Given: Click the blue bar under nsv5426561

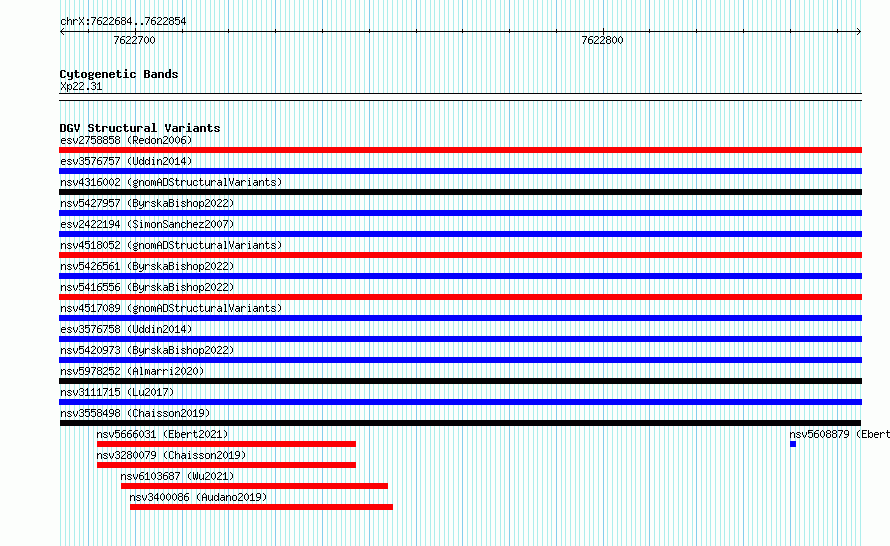Looking at the screenshot, I should point(460,276).
